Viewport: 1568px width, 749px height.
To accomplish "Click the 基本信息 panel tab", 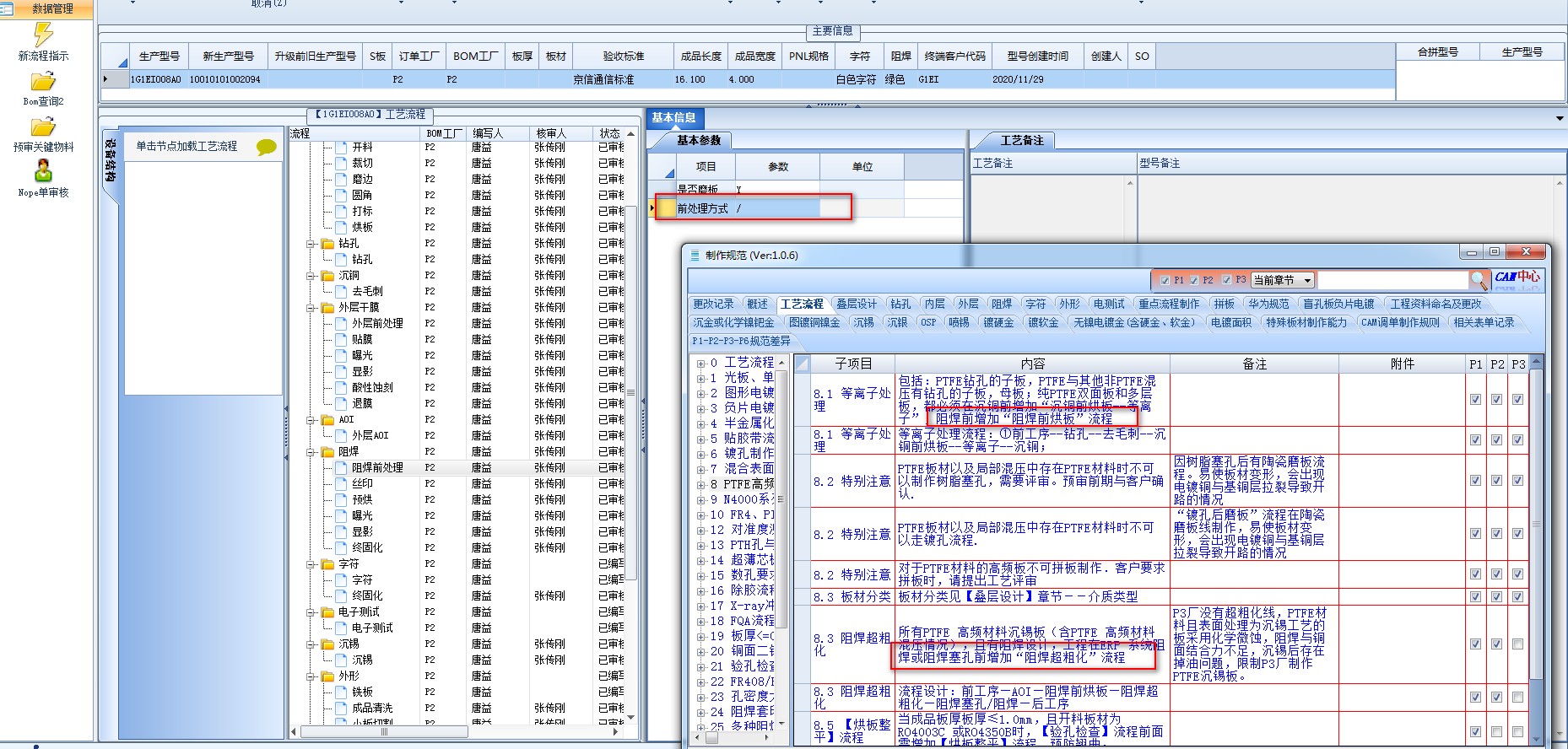I will (673, 118).
